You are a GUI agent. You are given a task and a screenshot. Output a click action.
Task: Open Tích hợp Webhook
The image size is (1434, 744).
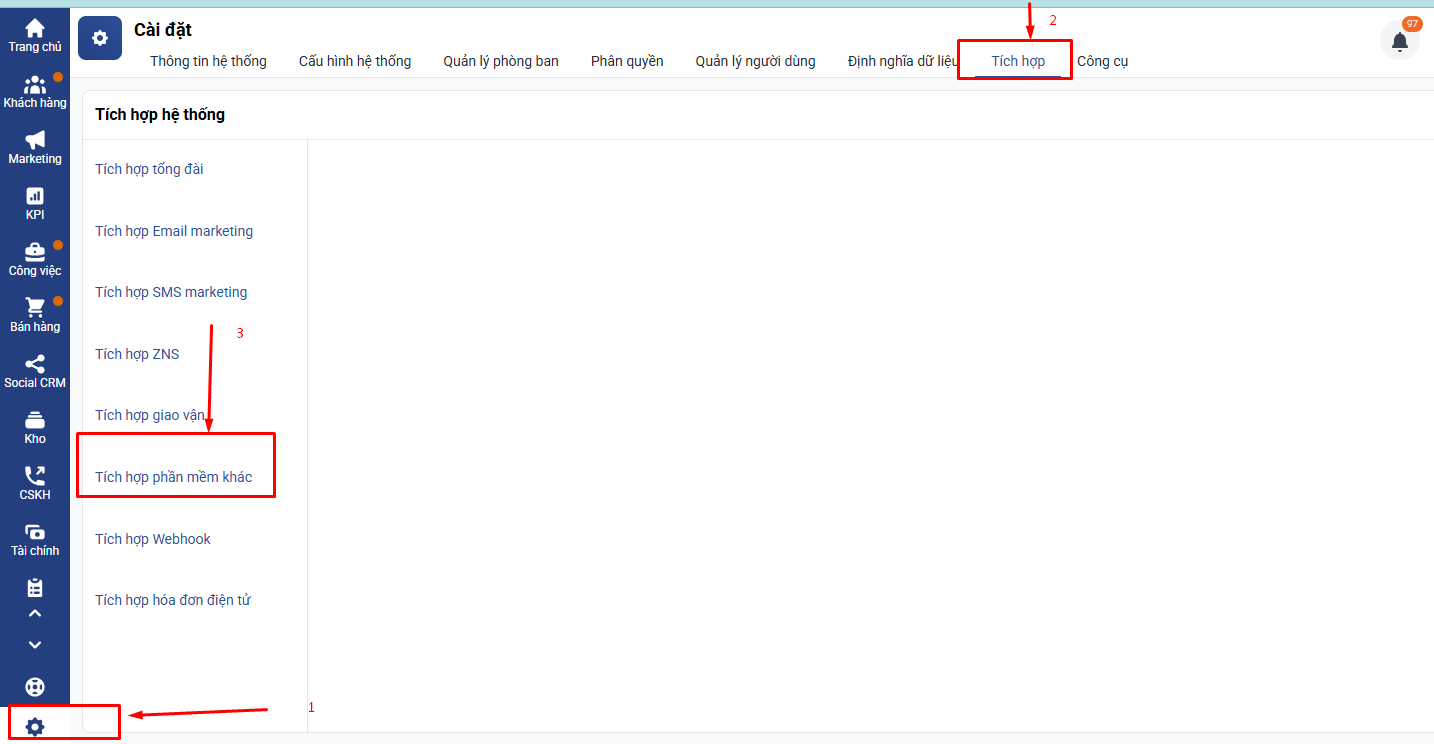[153, 539]
